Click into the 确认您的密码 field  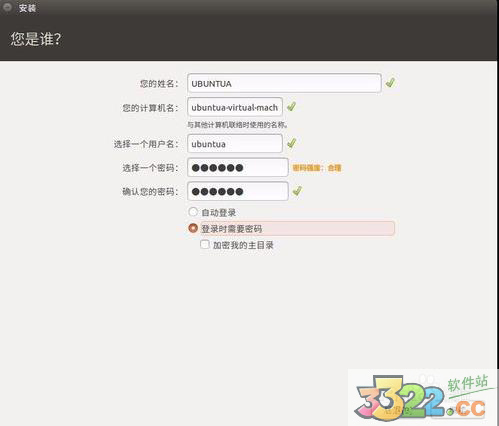click(x=238, y=191)
